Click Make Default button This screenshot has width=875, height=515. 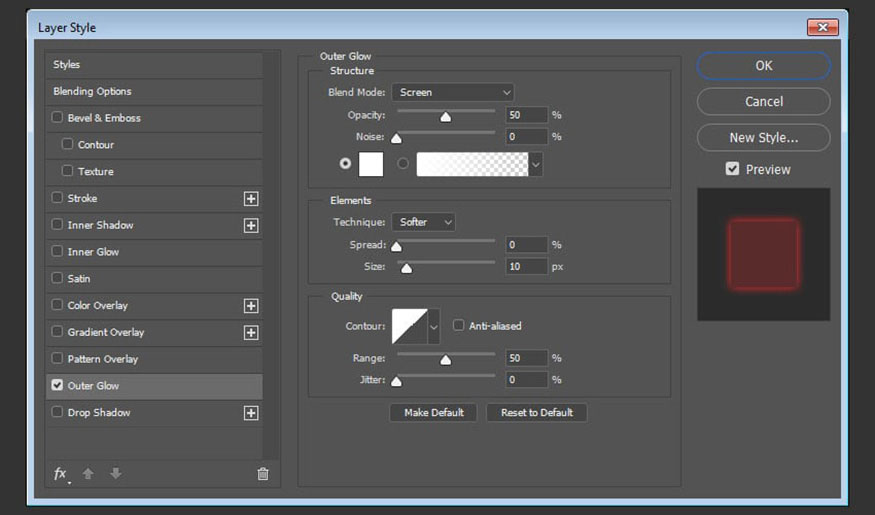click(434, 413)
